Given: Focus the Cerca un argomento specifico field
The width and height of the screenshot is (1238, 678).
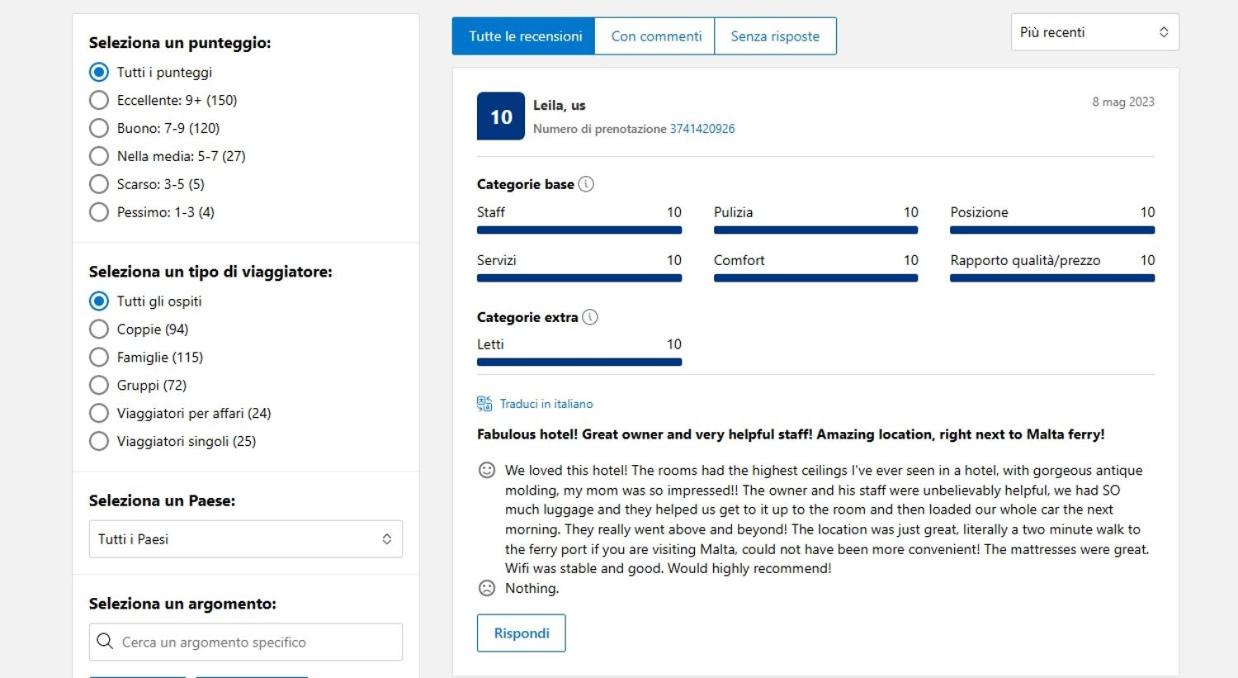Looking at the screenshot, I should (x=246, y=642).
